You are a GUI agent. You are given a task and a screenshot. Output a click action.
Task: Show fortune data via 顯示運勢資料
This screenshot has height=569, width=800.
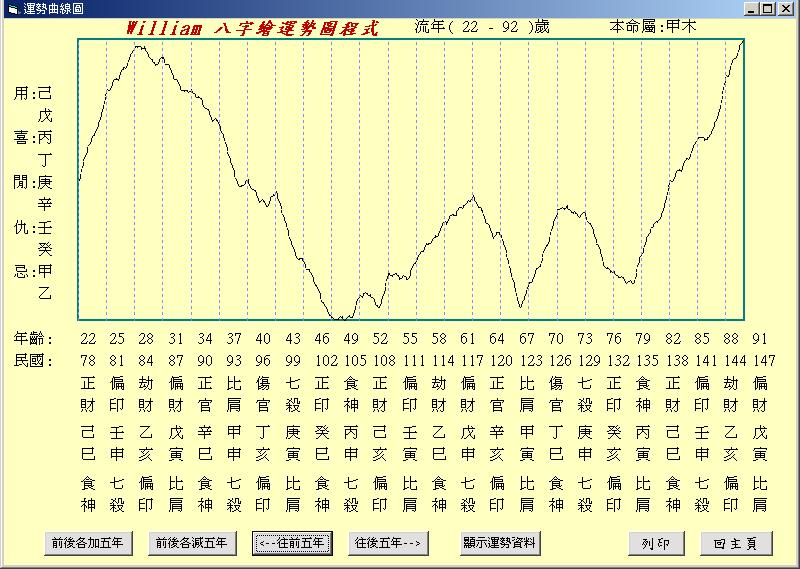coord(499,543)
